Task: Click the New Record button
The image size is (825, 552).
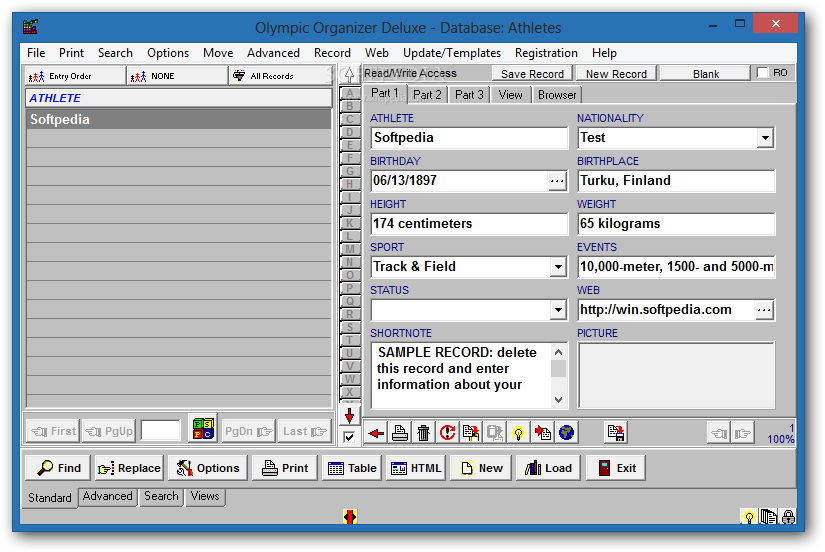Action: (x=616, y=74)
